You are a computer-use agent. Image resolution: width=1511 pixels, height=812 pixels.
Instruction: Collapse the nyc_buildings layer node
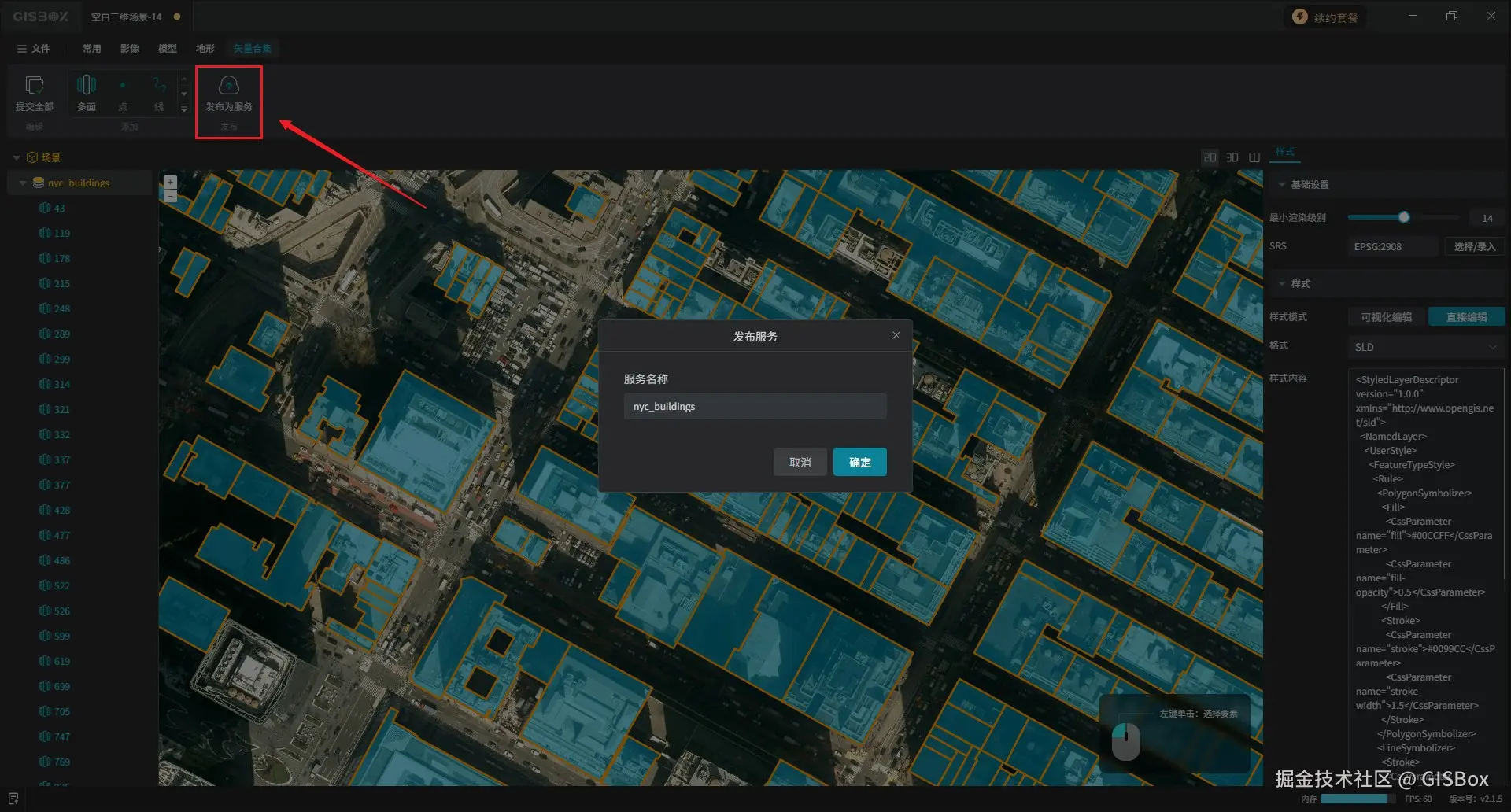23,183
